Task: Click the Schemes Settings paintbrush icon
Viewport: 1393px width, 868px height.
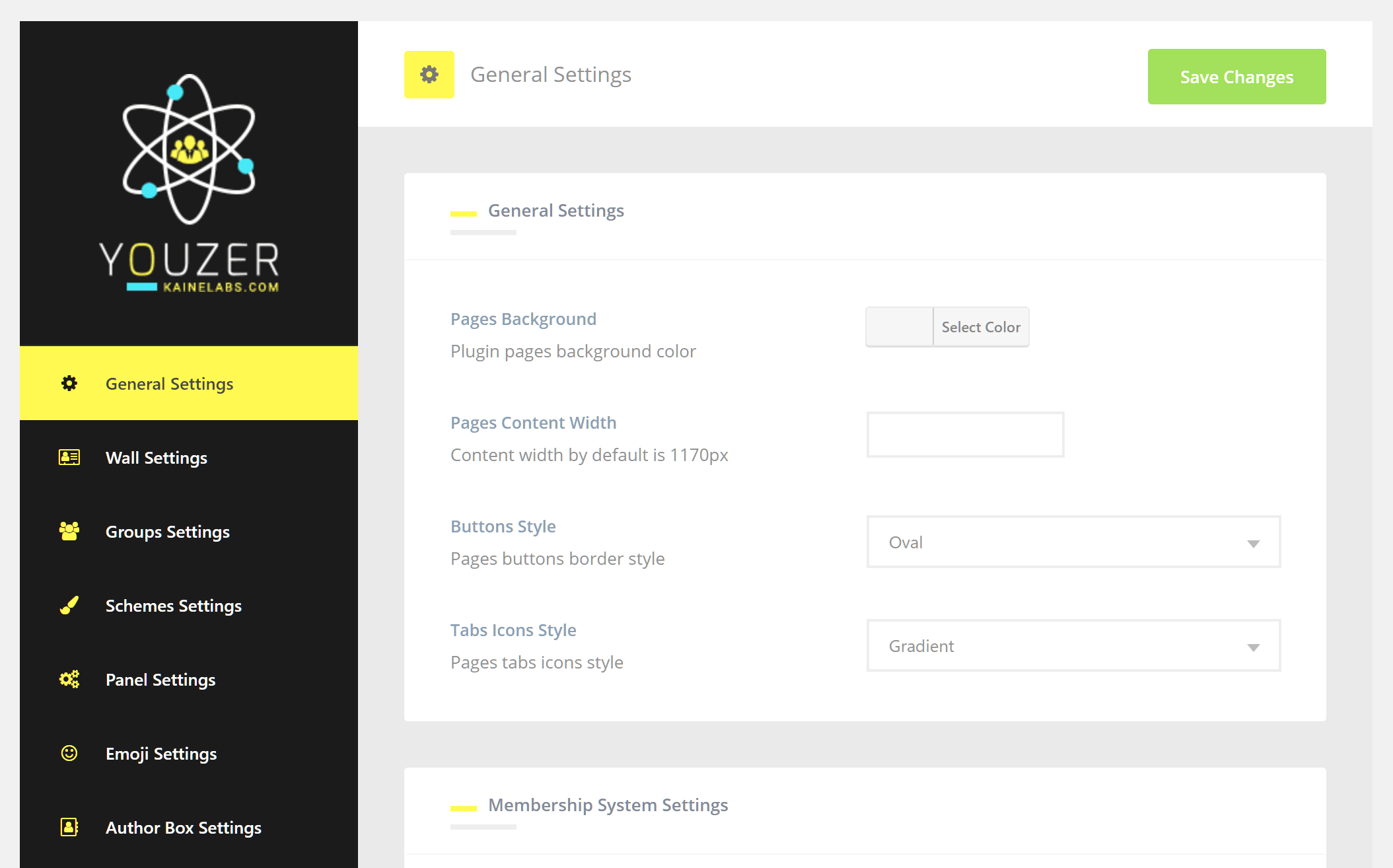Action: (x=69, y=605)
